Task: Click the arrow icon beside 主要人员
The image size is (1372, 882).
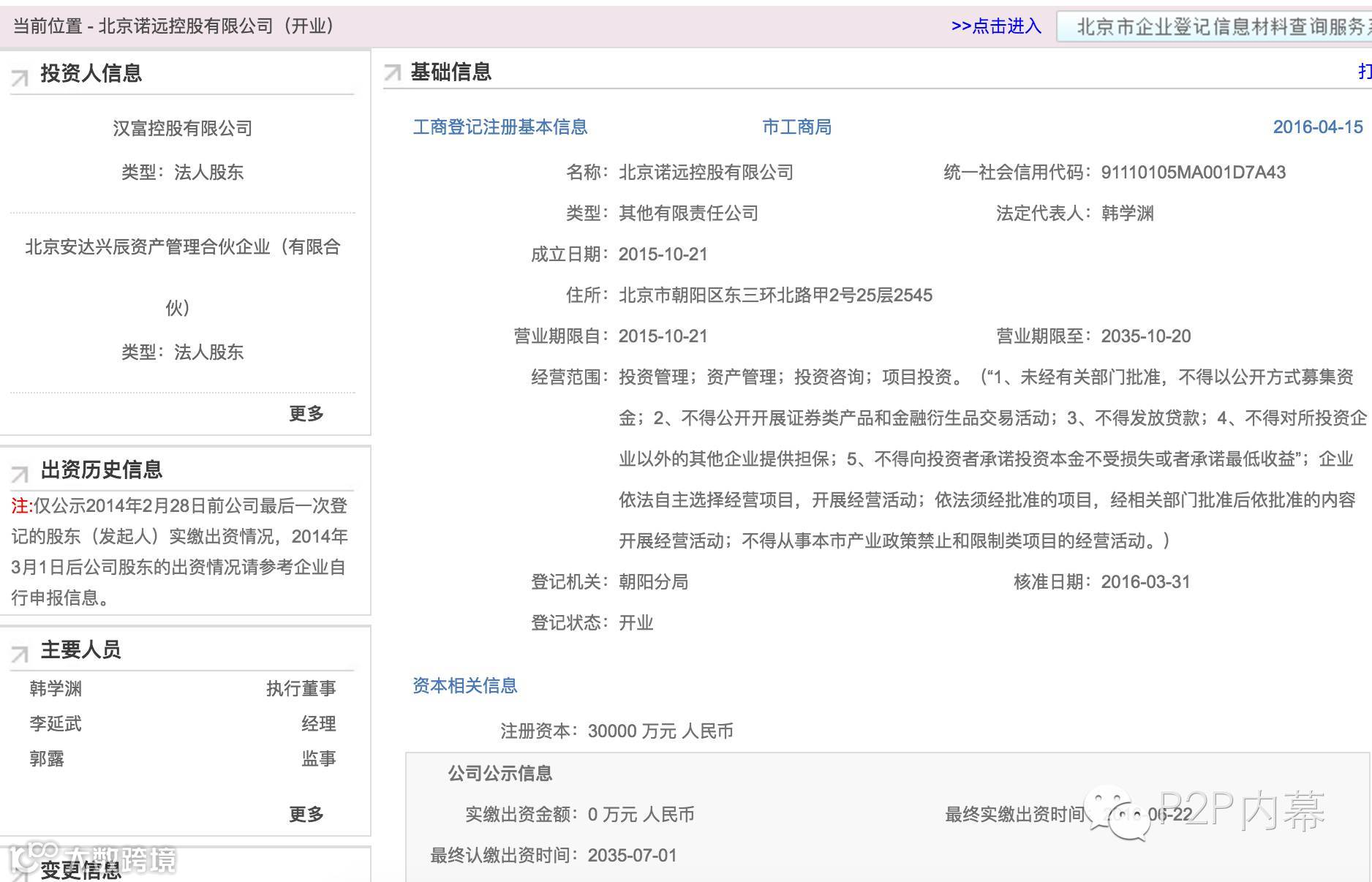Action: point(20,653)
